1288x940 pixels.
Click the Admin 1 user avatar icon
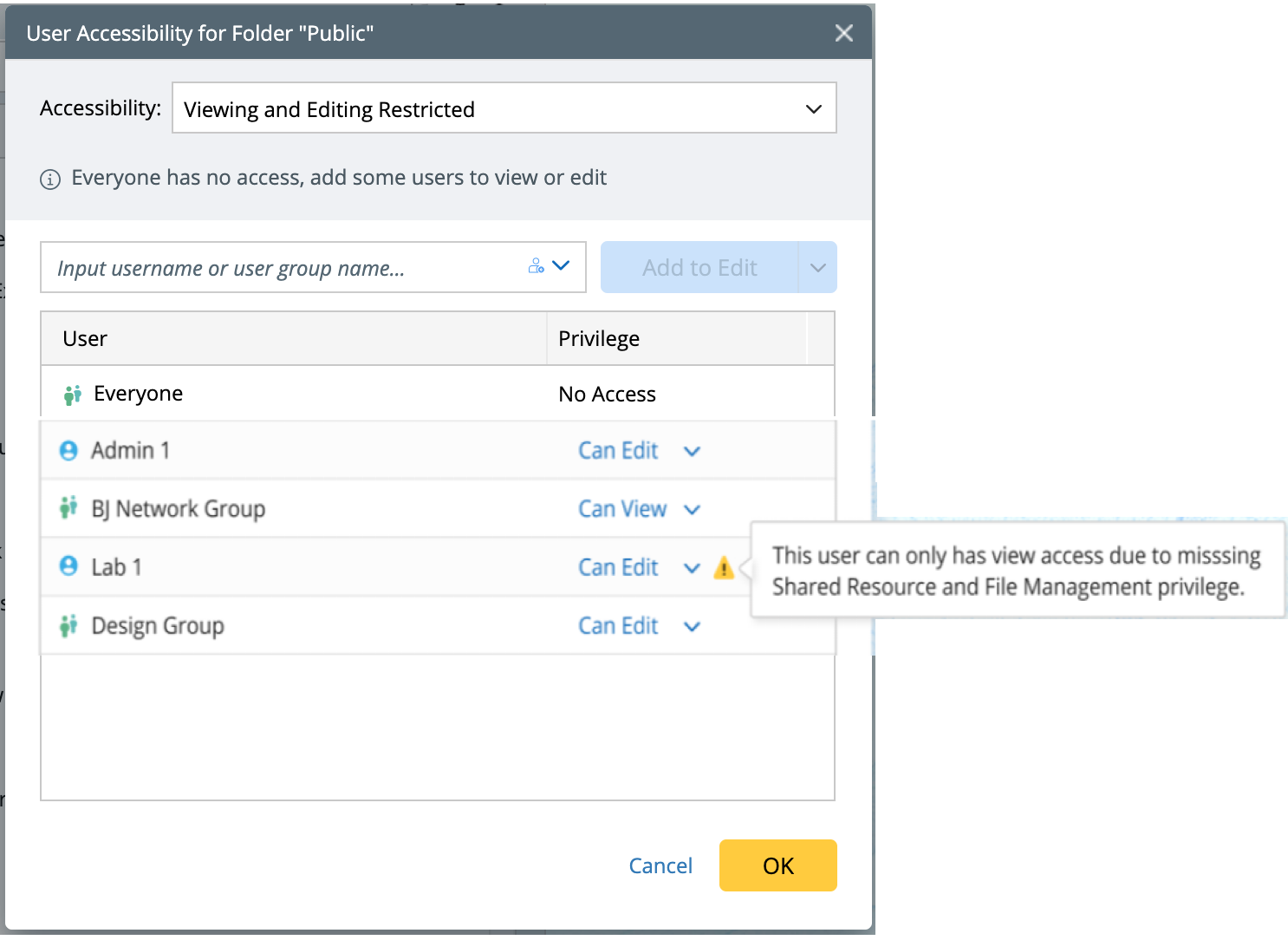[68, 451]
